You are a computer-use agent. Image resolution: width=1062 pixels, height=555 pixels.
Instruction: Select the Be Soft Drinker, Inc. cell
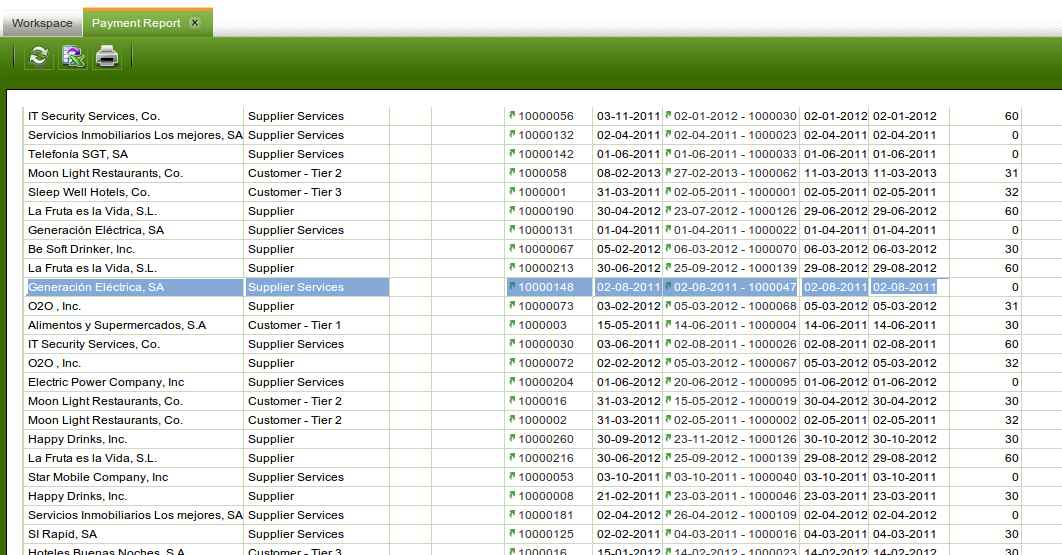tap(133, 249)
